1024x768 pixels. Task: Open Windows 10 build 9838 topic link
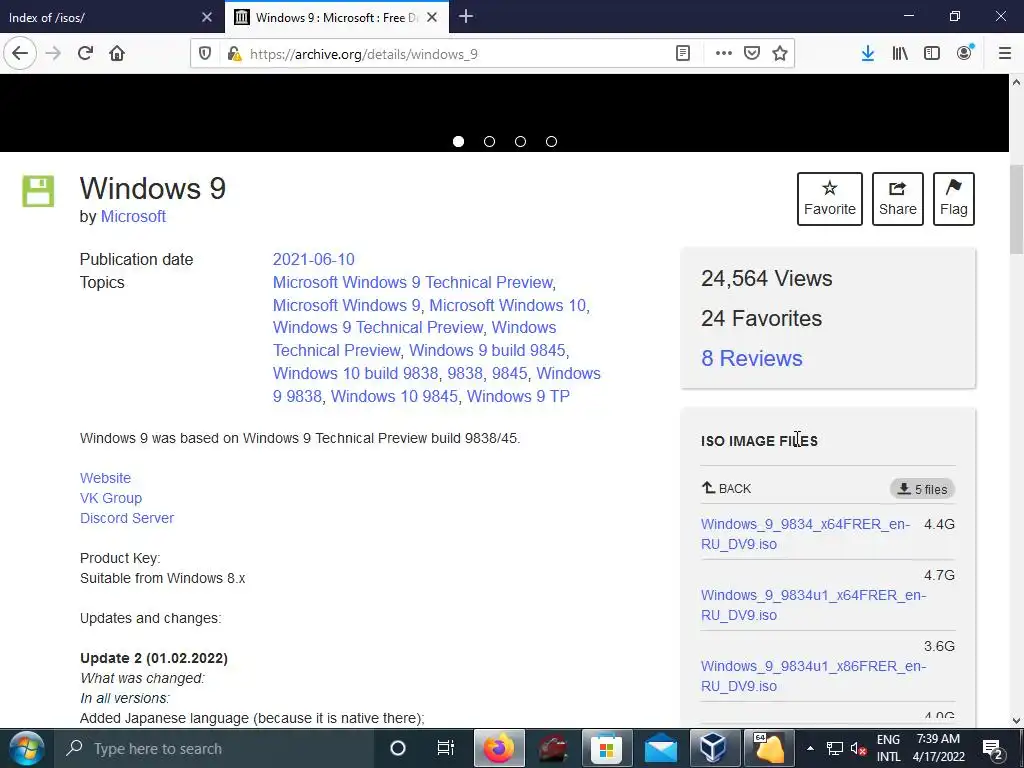tap(355, 373)
